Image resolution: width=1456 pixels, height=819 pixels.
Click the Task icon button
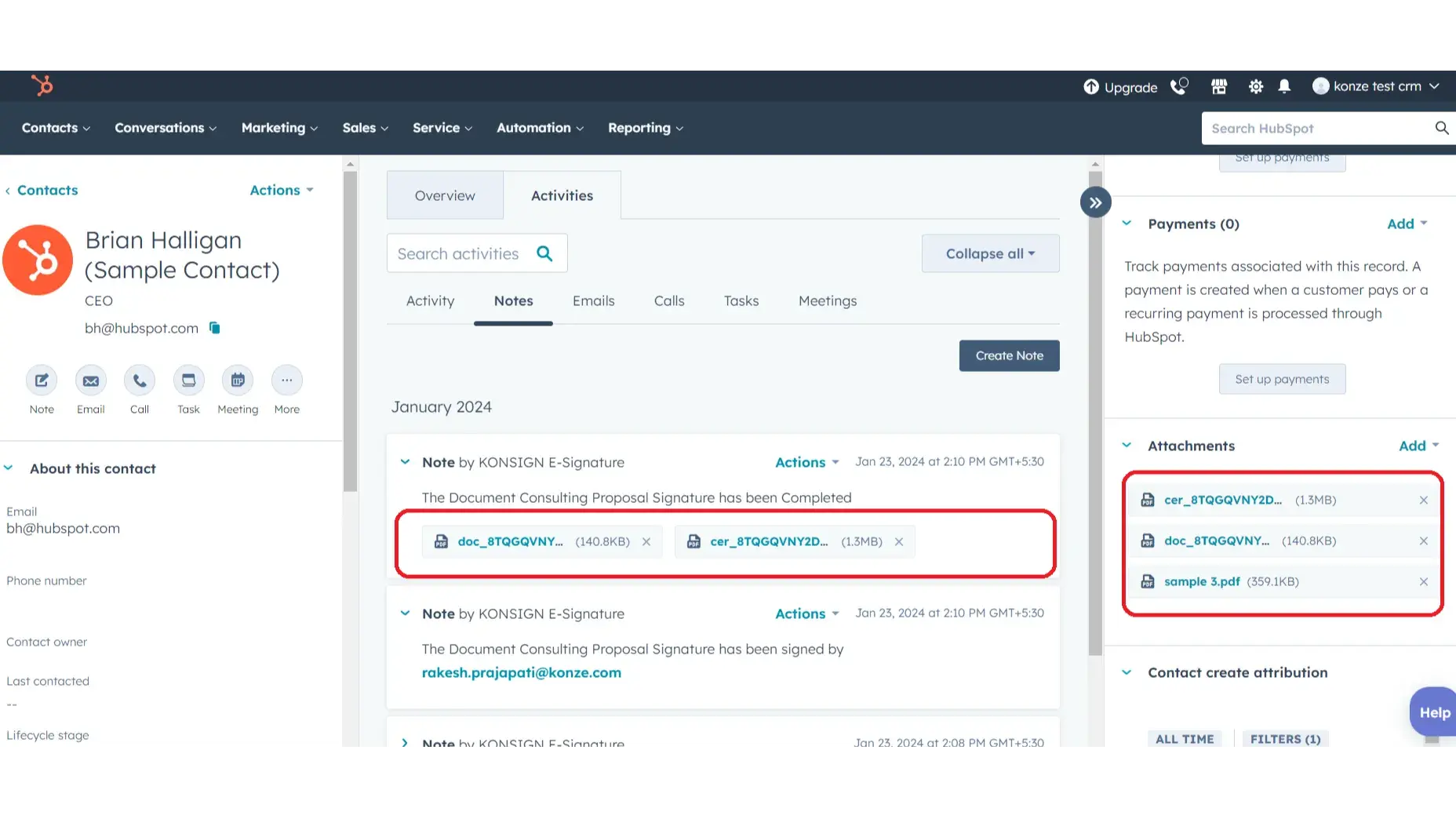188,380
